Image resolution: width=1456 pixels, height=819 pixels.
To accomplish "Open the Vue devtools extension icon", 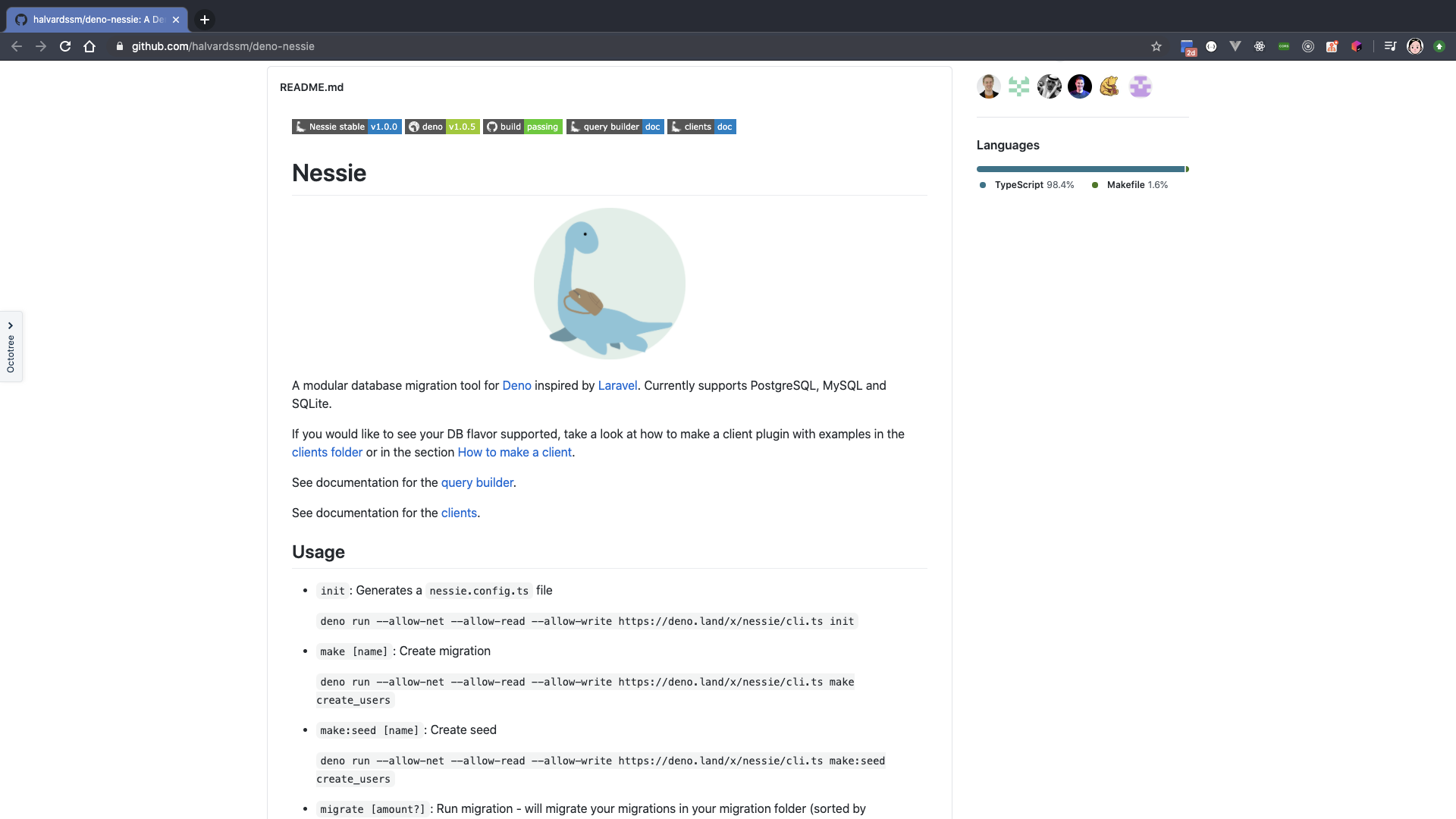I will pyautogui.click(x=1235, y=46).
